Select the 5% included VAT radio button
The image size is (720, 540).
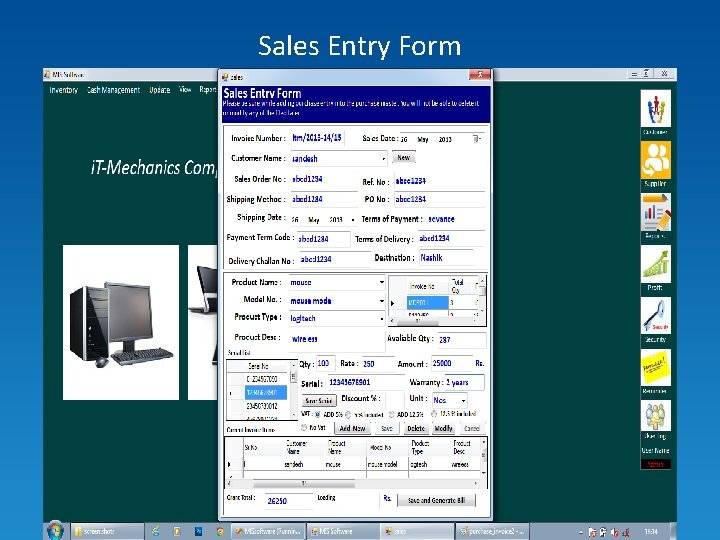348,415
